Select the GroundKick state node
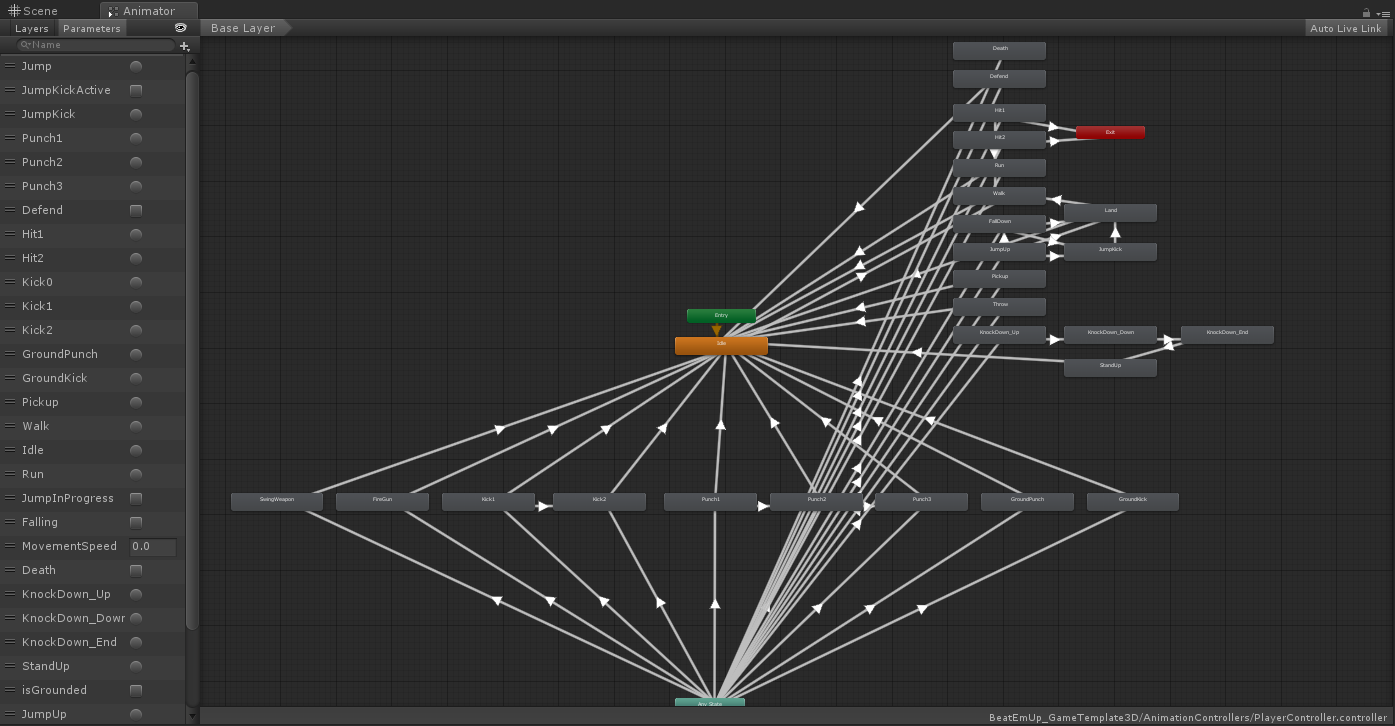The image size is (1395, 726). pyautogui.click(x=1133, y=501)
